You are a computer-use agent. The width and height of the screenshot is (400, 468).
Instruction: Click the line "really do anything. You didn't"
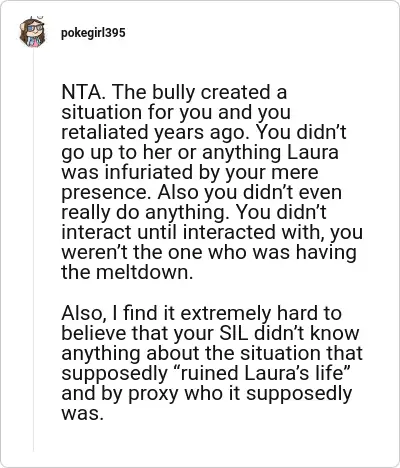click(x=194, y=212)
